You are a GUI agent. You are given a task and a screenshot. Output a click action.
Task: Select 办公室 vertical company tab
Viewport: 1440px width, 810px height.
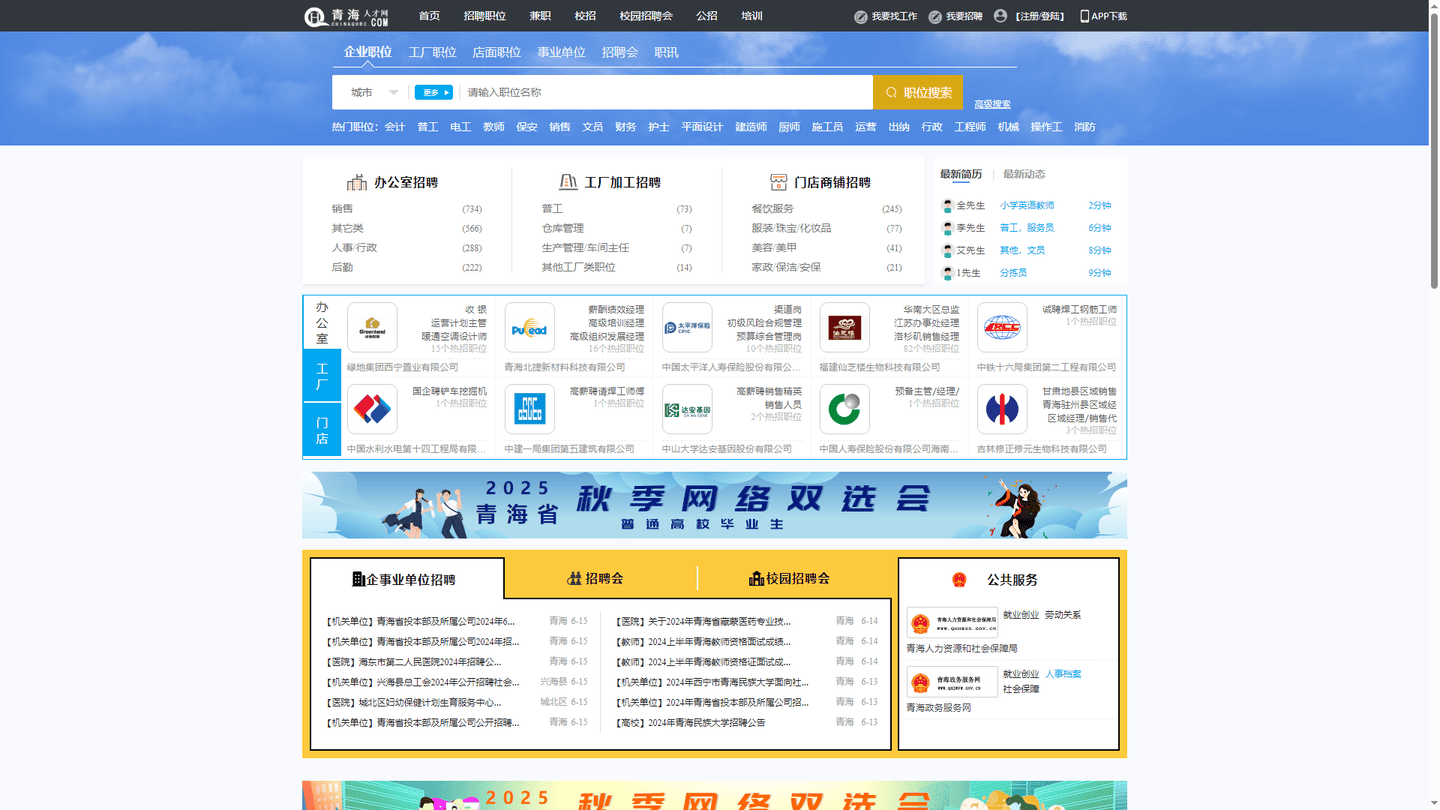tap(322, 323)
